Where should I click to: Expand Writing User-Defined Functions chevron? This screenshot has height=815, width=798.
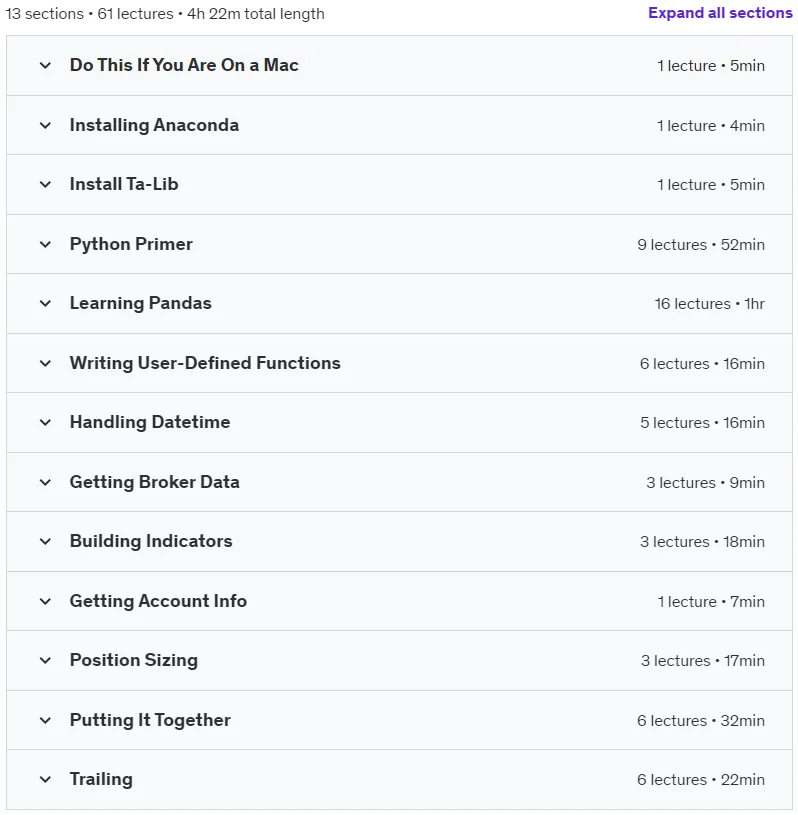(x=45, y=363)
